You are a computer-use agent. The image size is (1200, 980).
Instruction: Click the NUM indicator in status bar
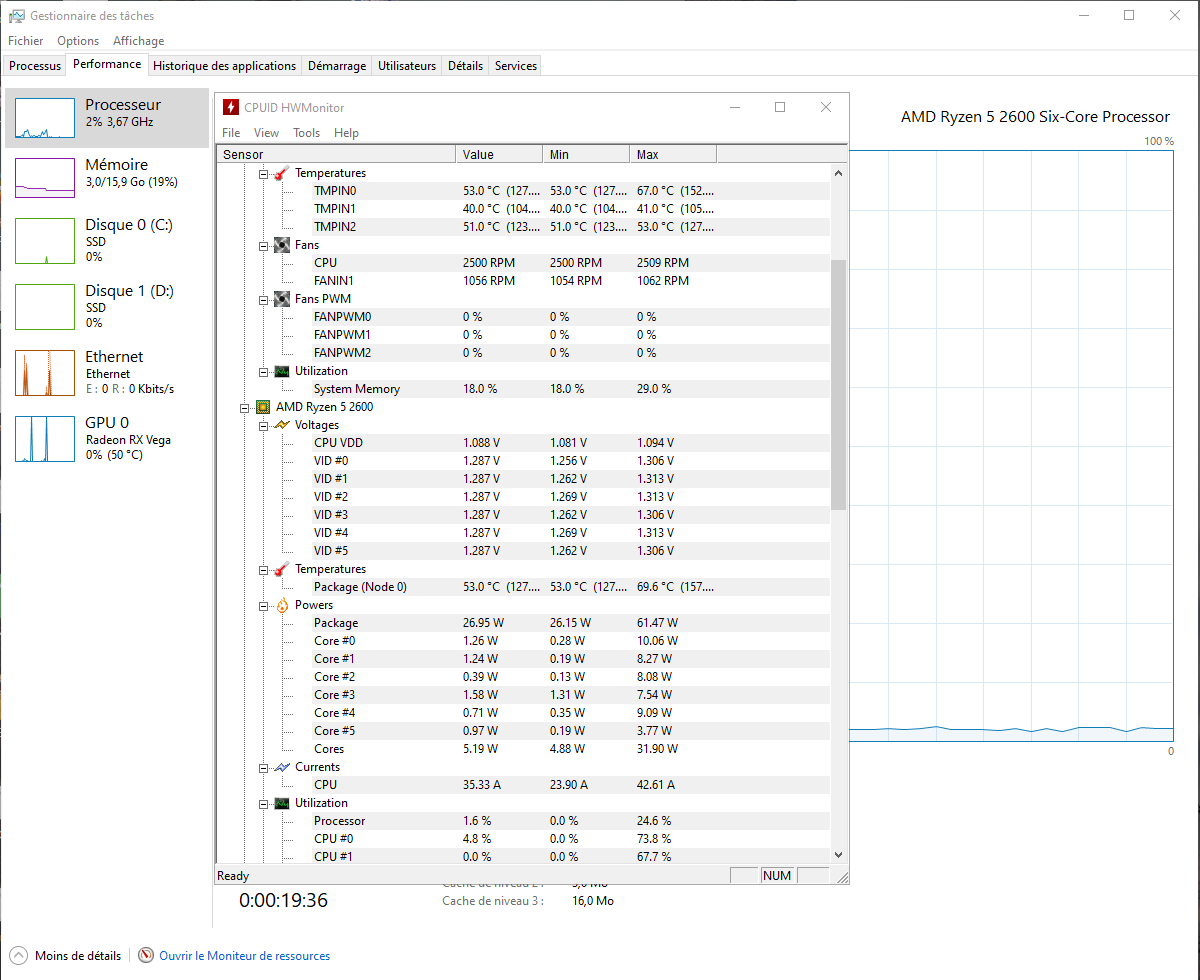777,875
